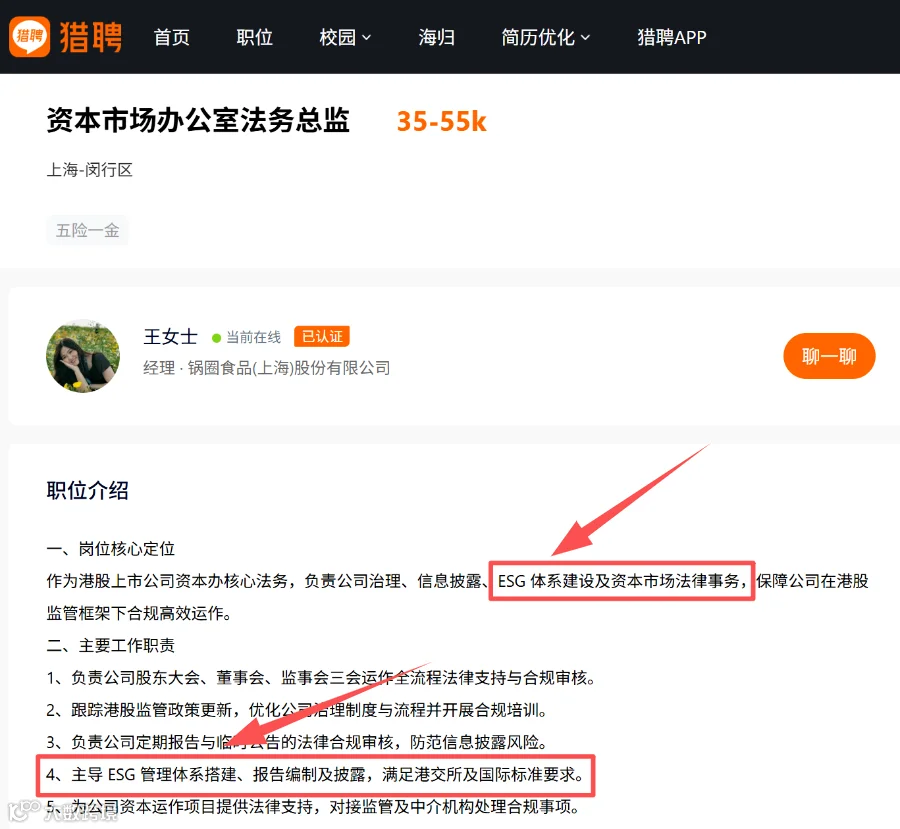Expand the 简历优化 dropdown chevron
This screenshot has height=829, width=900.
point(585,38)
